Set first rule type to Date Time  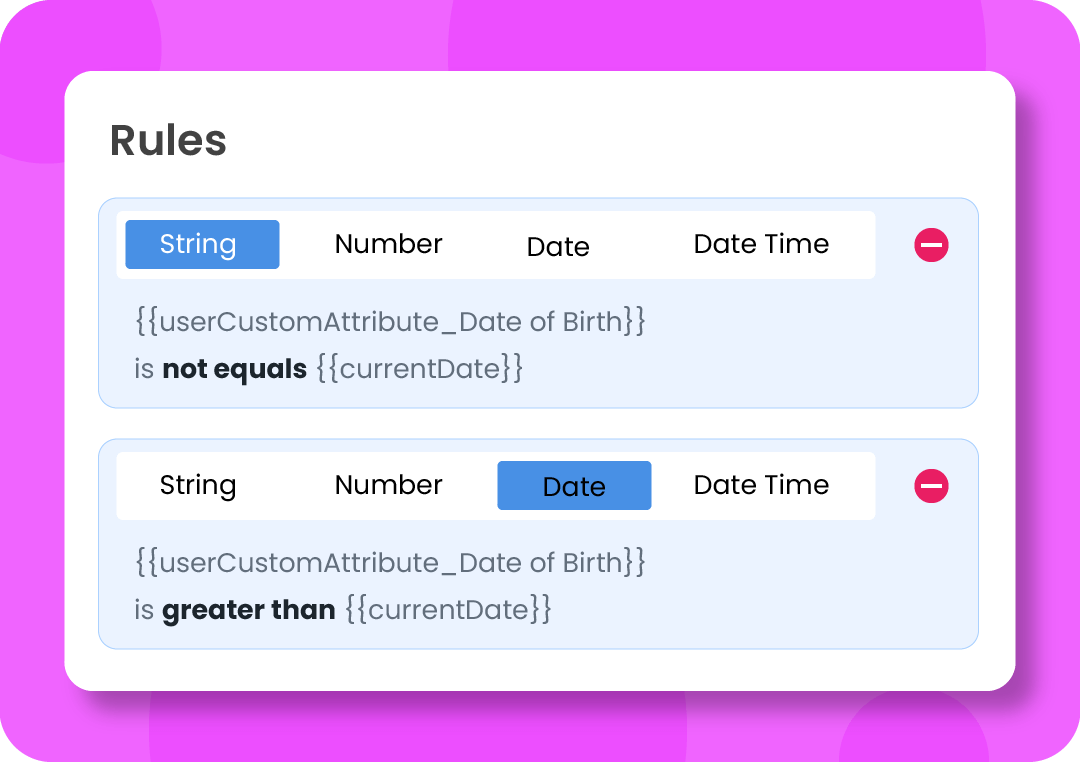[x=761, y=245]
